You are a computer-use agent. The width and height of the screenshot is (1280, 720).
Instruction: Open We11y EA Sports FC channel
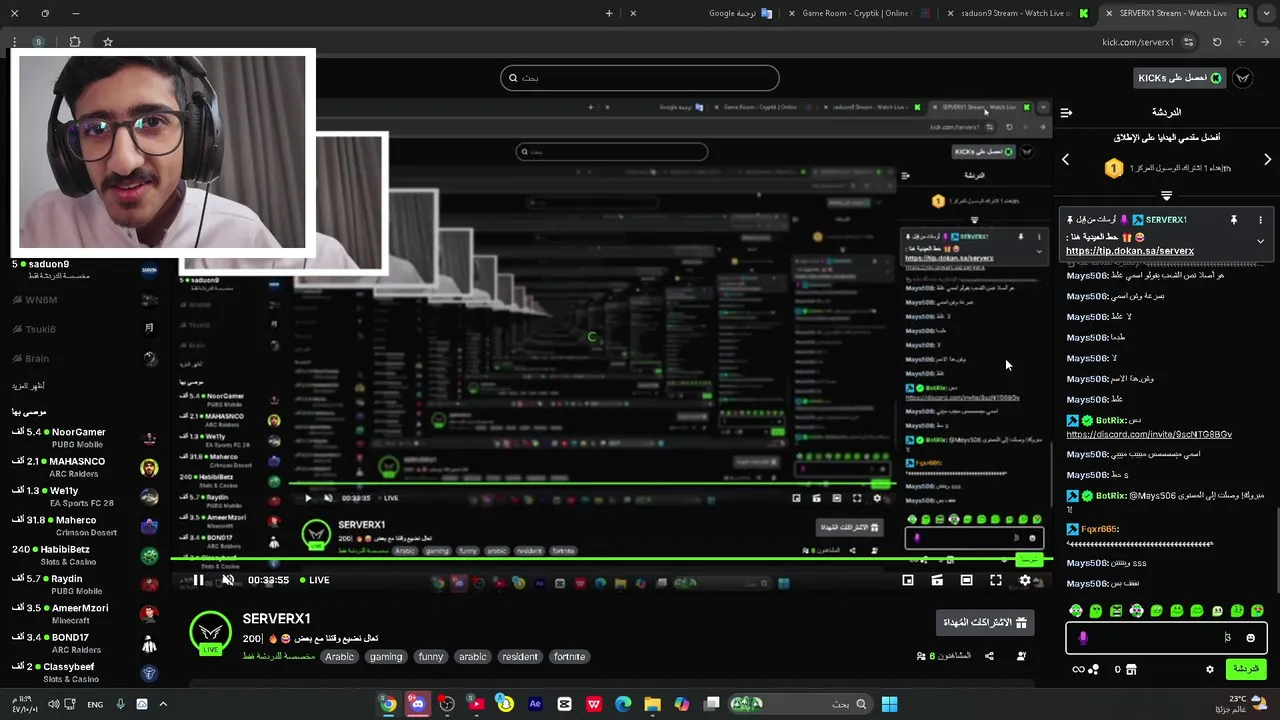click(x=85, y=496)
